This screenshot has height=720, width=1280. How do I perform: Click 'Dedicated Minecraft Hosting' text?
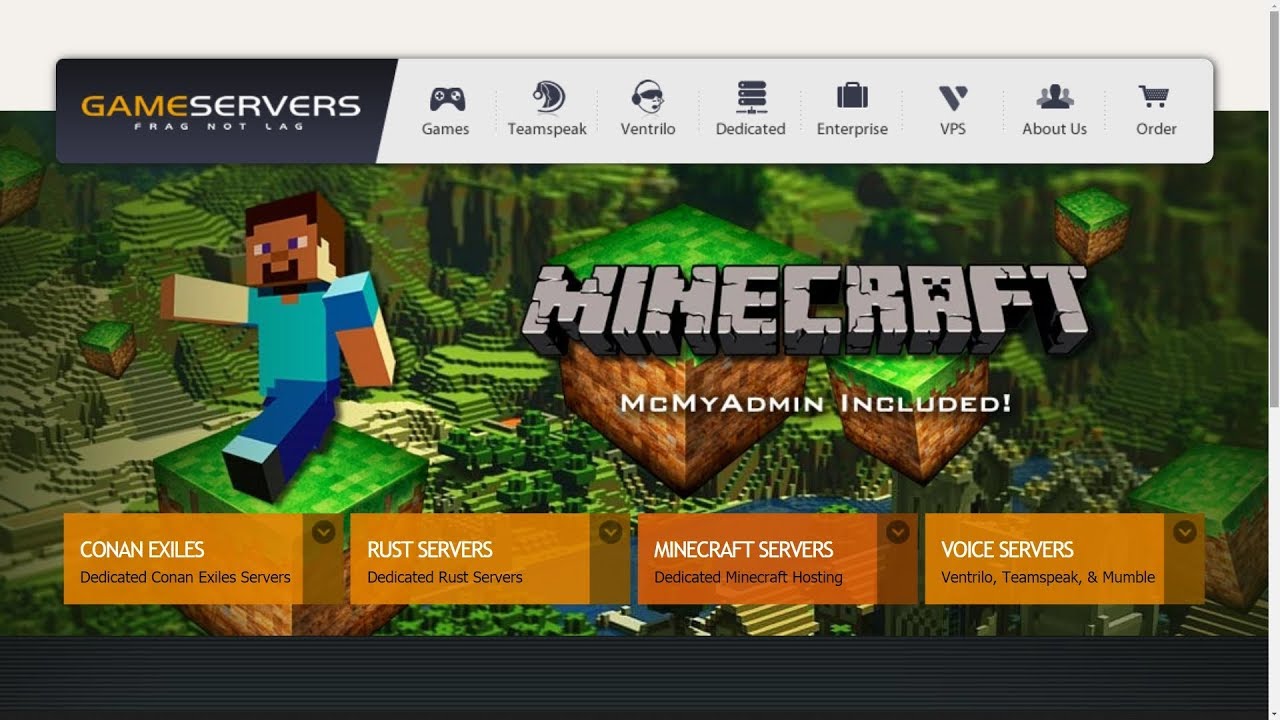[748, 577]
